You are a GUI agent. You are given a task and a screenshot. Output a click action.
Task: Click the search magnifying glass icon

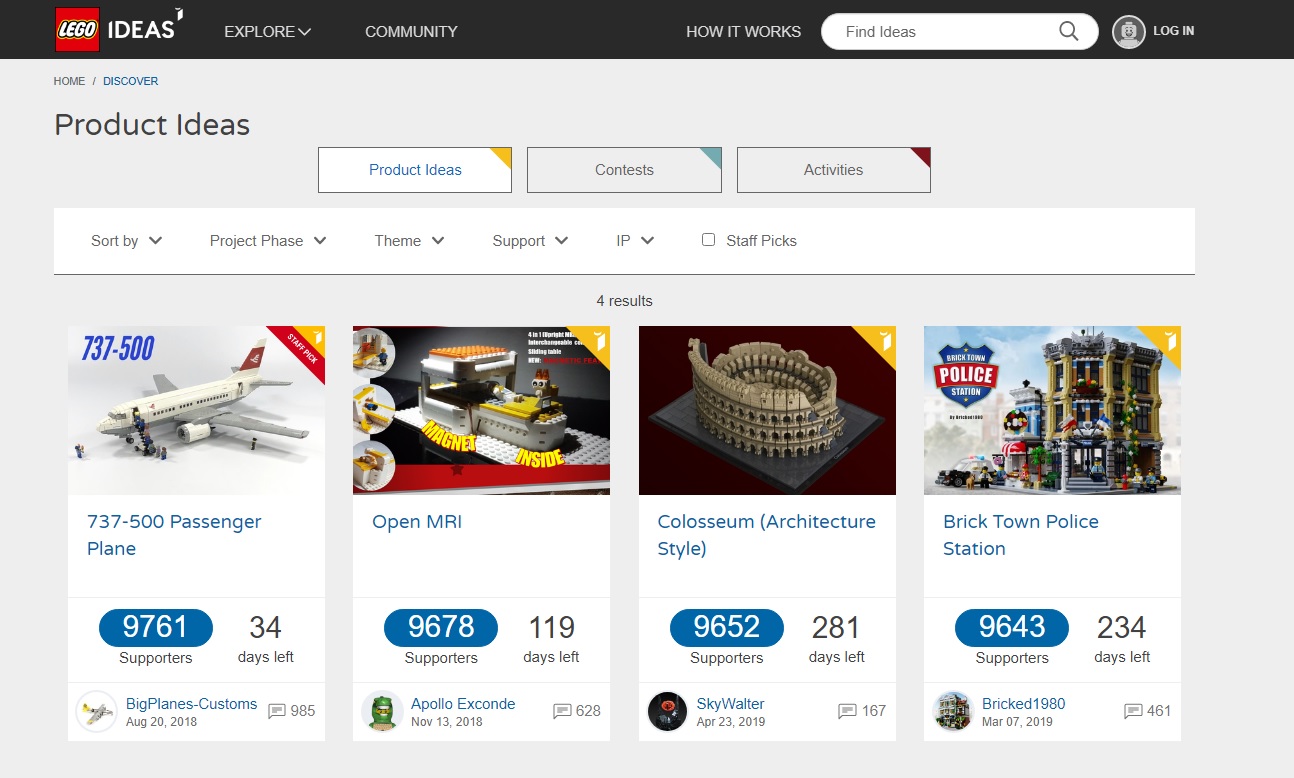coord(1068,31)
